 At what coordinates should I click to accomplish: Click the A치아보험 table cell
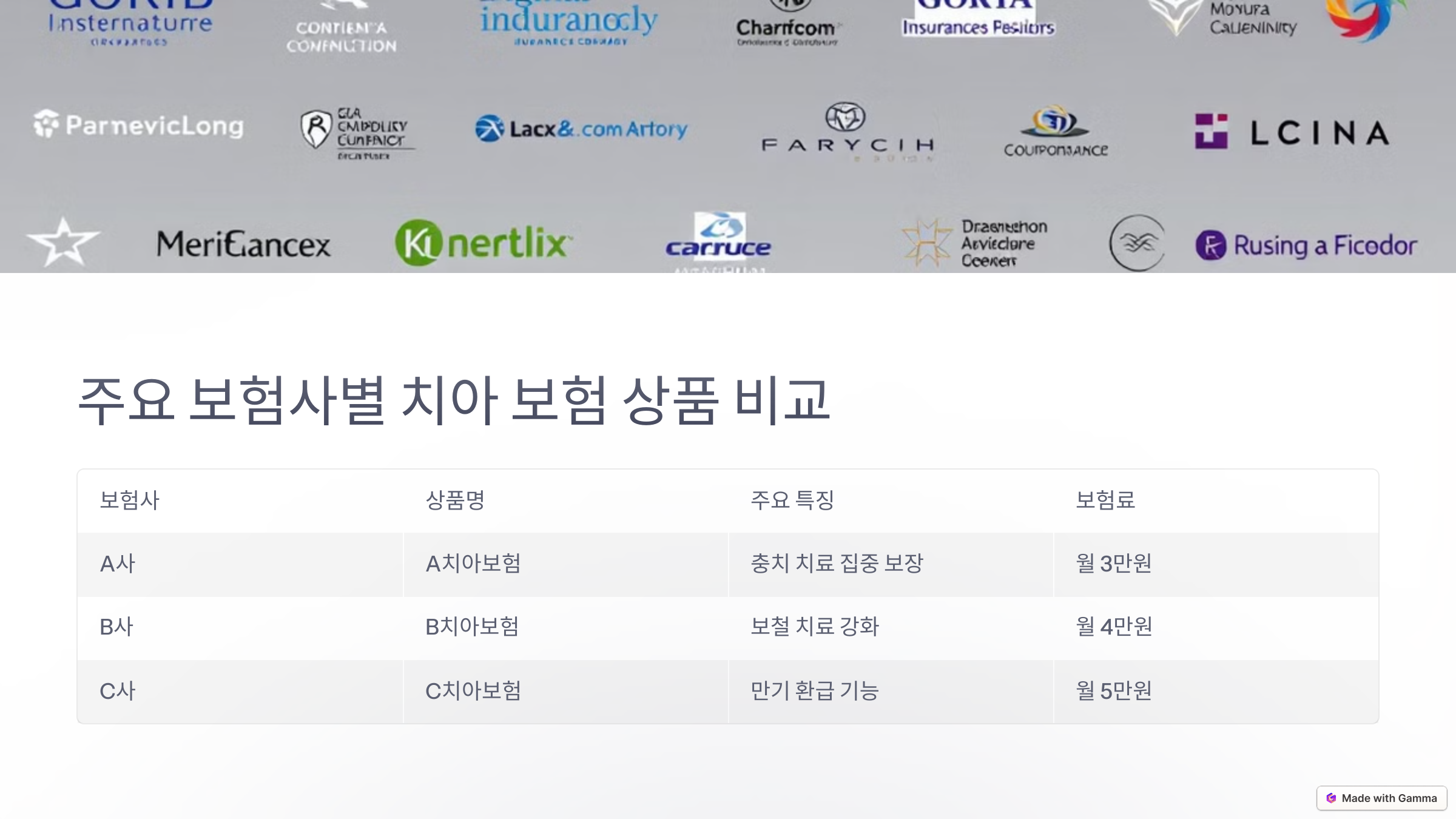[473, 564]
